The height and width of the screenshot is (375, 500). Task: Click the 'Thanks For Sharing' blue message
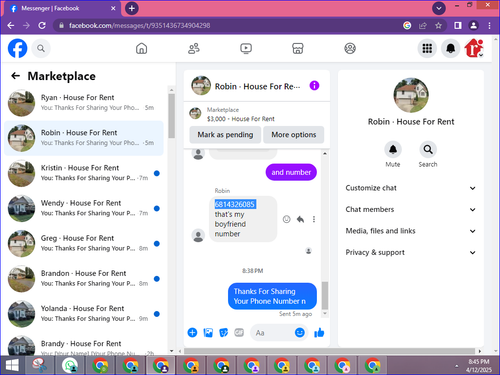tap(272, 296)
